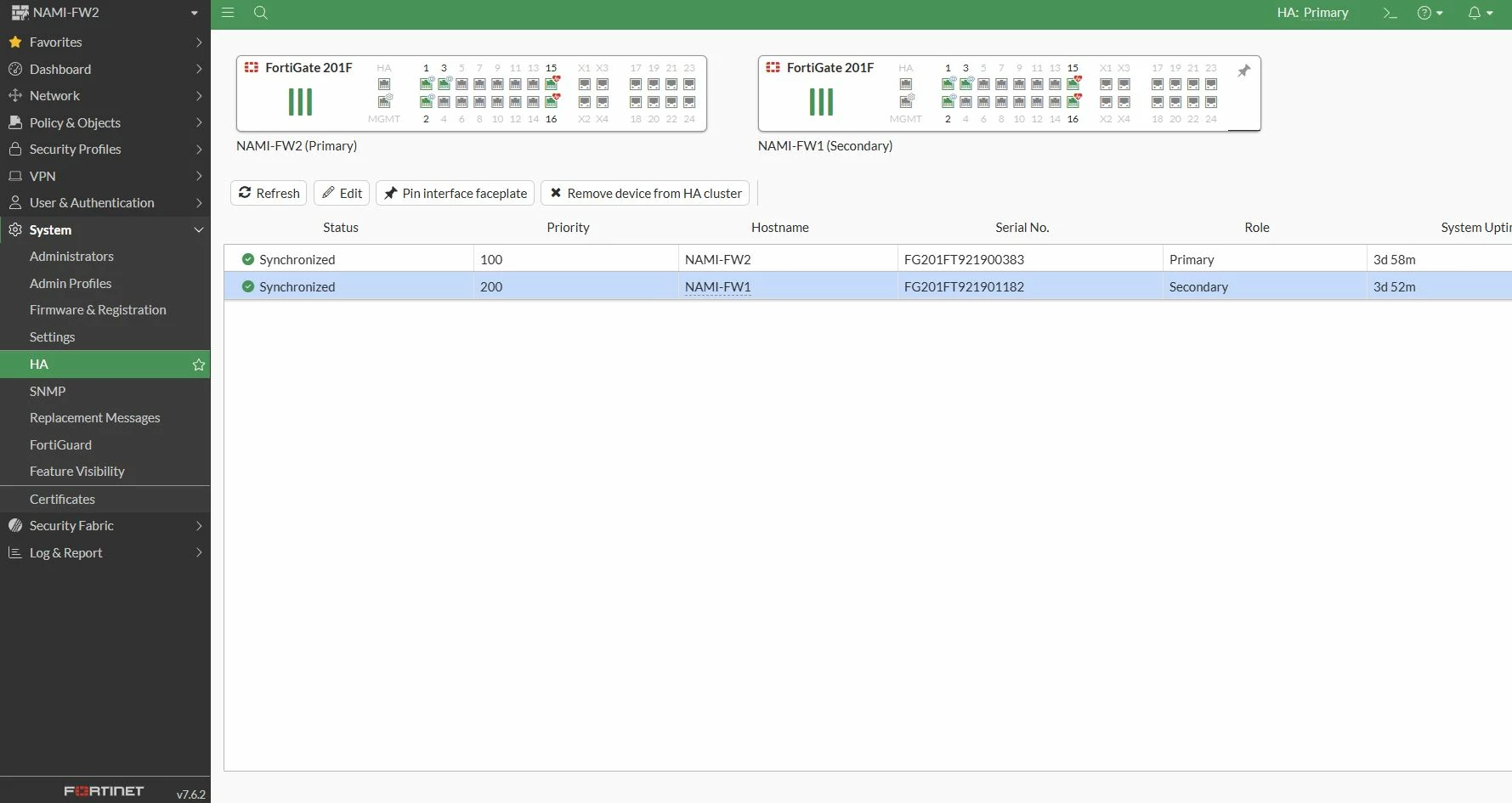Click port X1 on the NAMI-FW2 Primary faceplate
This screenshot has height=803, width=1512.
pos(585,84)
